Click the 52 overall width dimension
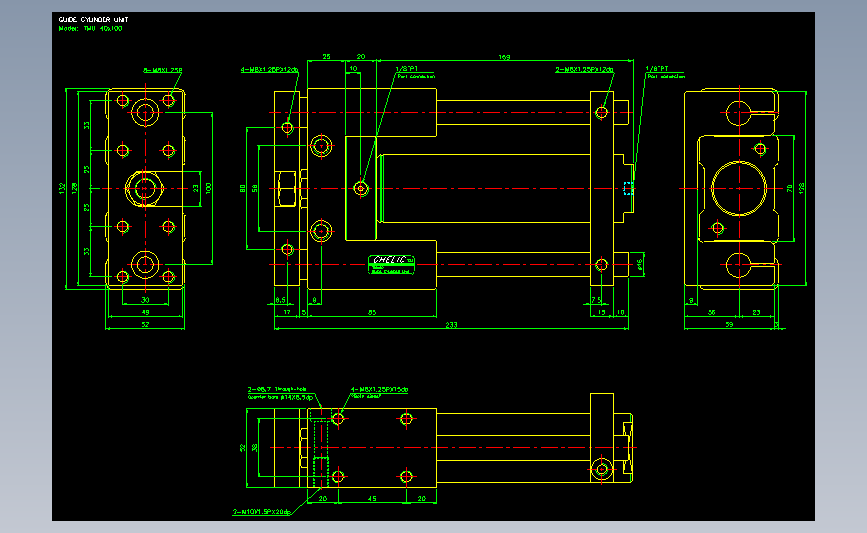This screenshot has width=867, height=533. tap(145, 325)
